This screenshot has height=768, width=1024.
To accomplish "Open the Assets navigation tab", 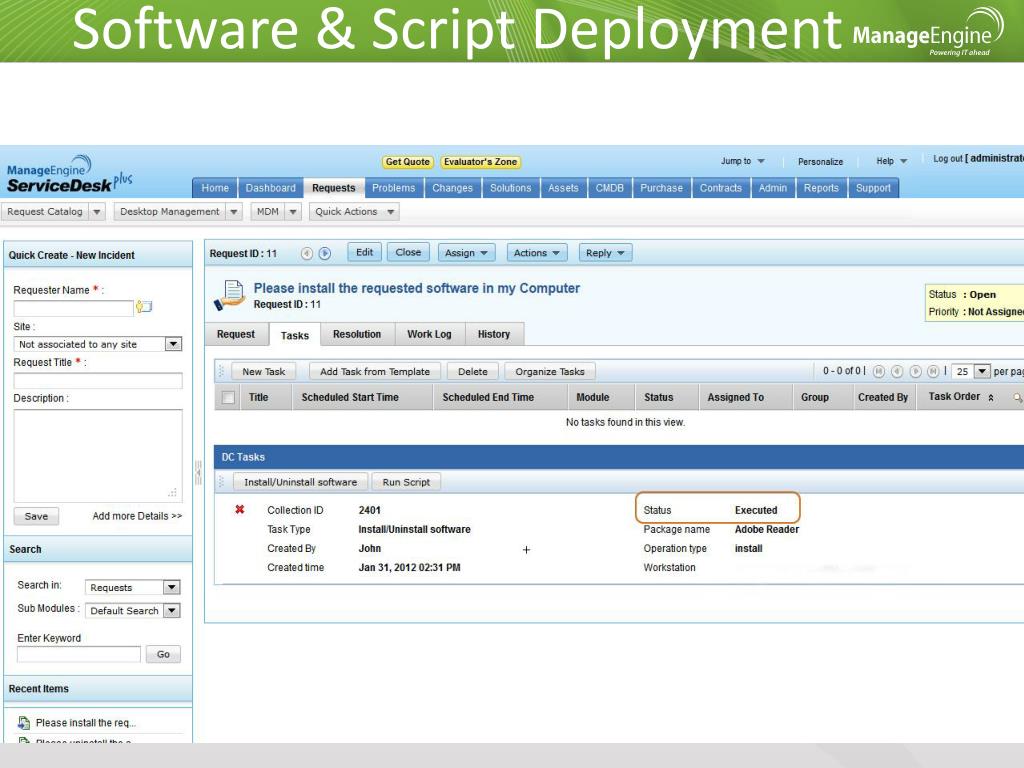I will pos(563,188).
